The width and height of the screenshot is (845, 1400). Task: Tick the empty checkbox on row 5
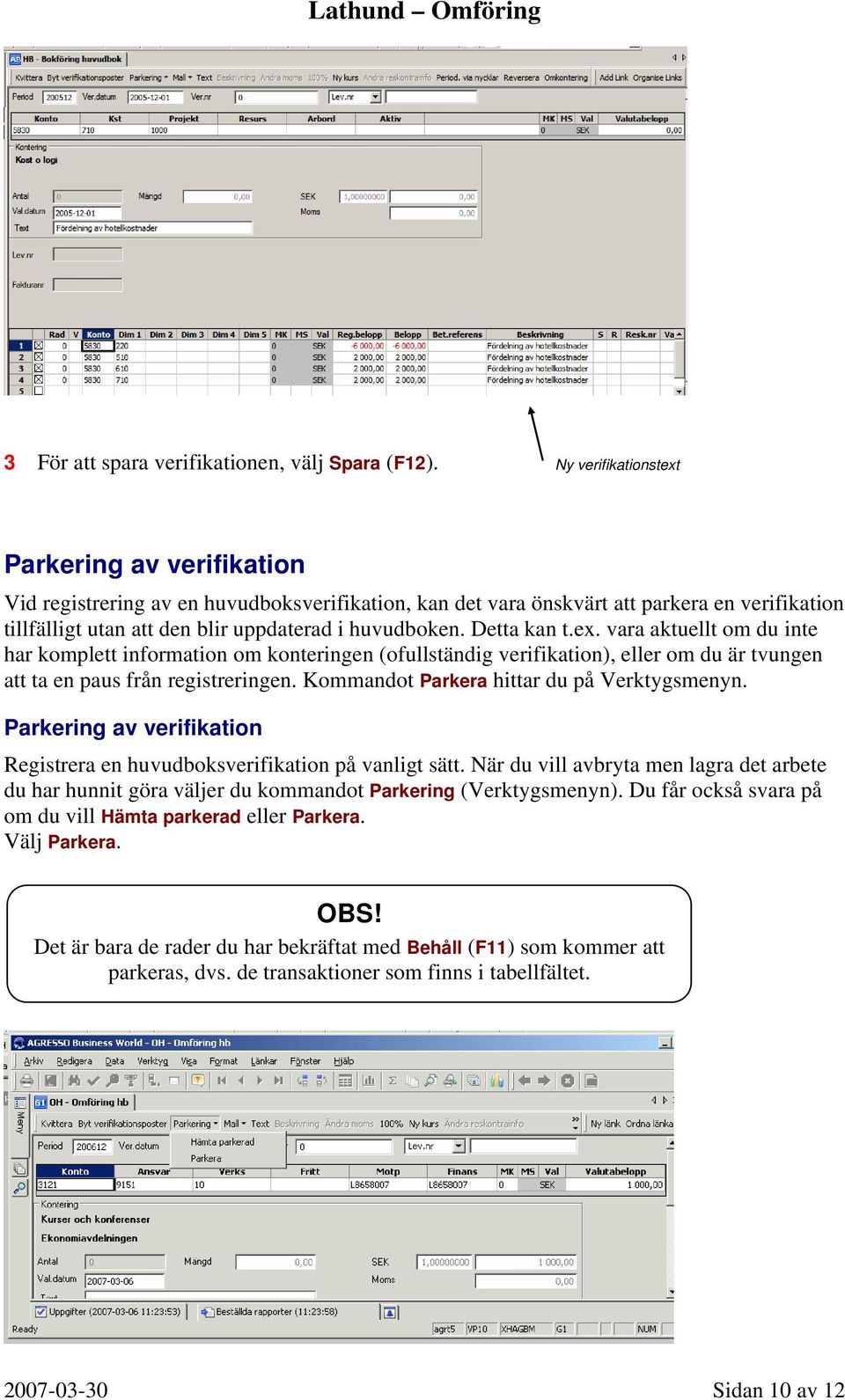coord(38,391)
